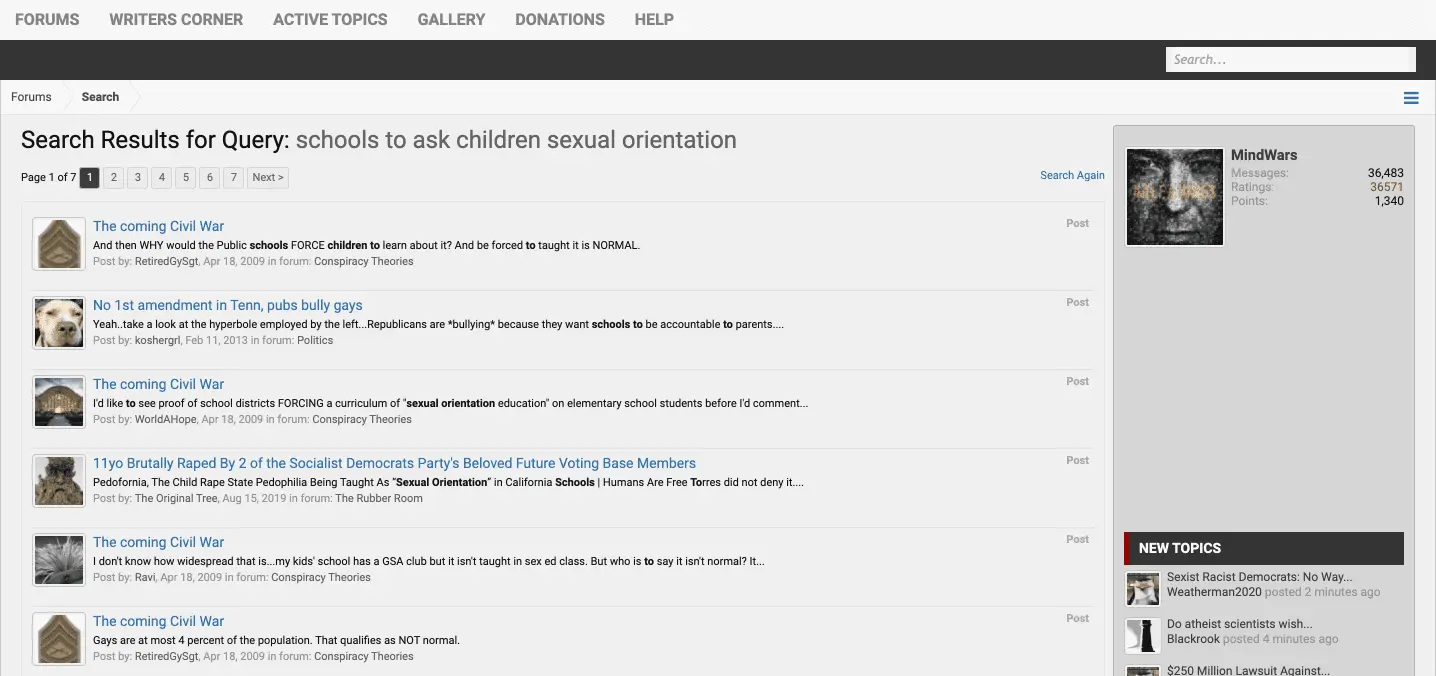1436x676 pixels.
Task: Open 'Sexist Racist Democrats: No Way...' topic
Action: click(x=1259, y=577)
